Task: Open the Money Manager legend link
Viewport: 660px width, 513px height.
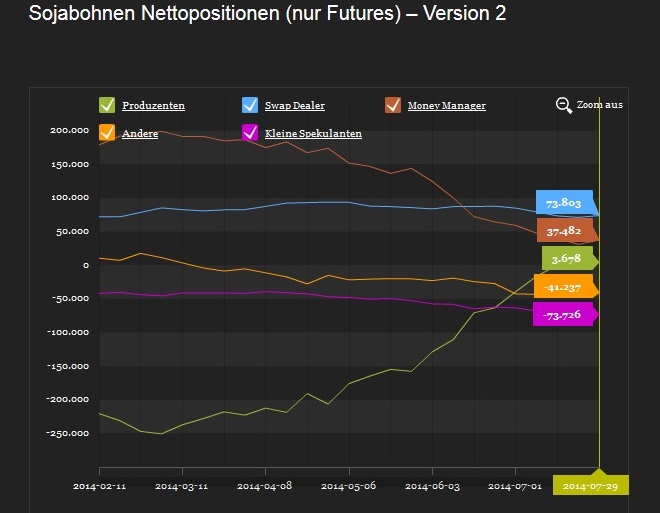Action: click(446, 106)
